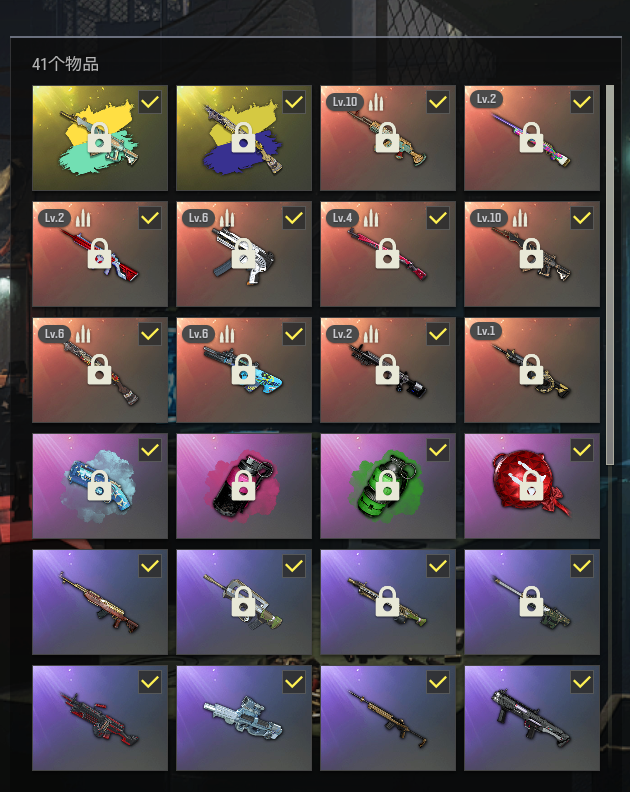Uncheck the Lv.6 blue SMG checkbox

[x=294, y=334]
